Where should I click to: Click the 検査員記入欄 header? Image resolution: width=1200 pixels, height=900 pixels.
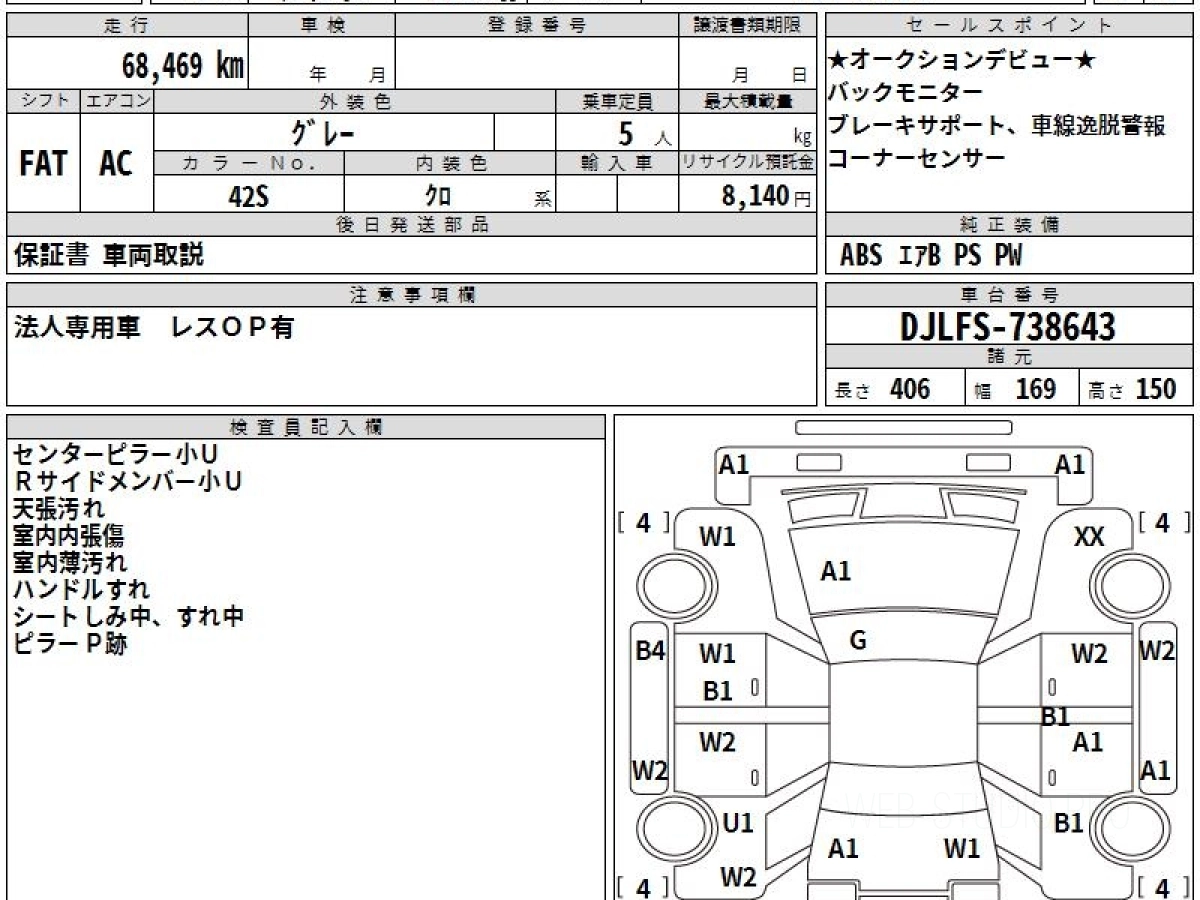coord(306,427)
